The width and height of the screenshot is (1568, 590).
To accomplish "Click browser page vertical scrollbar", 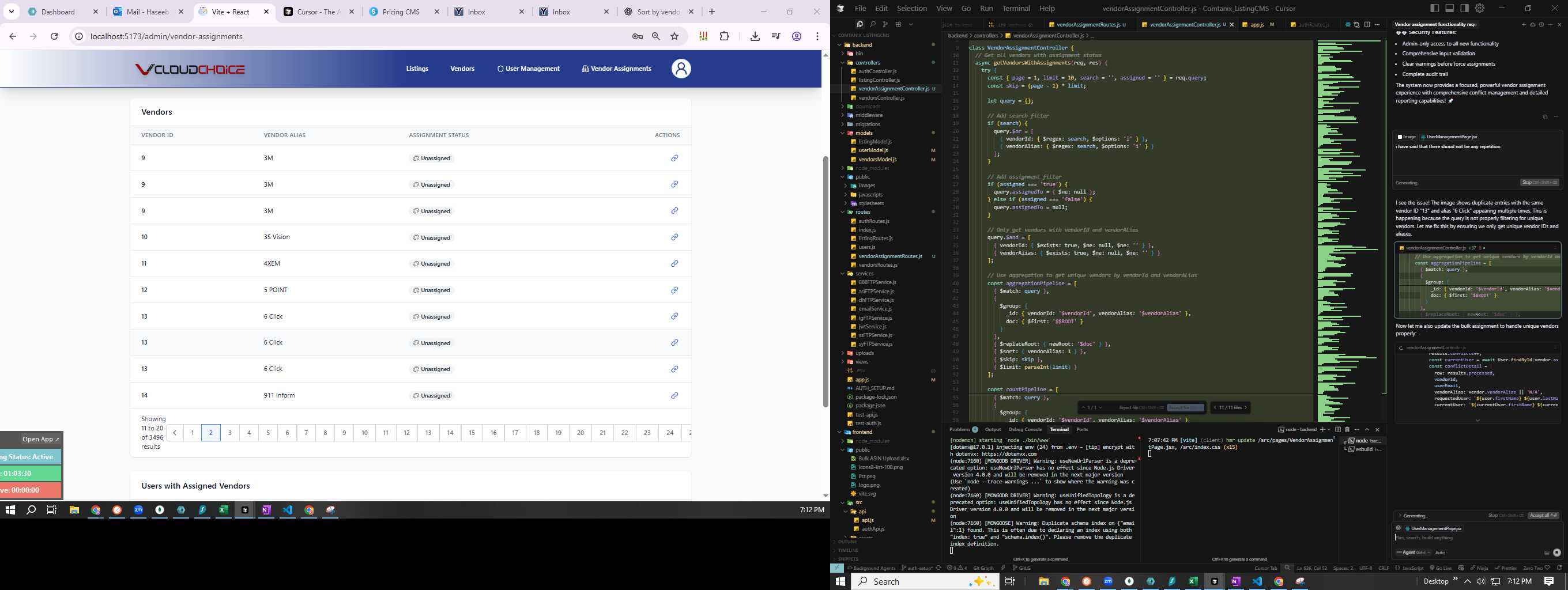I will [826, 282].
